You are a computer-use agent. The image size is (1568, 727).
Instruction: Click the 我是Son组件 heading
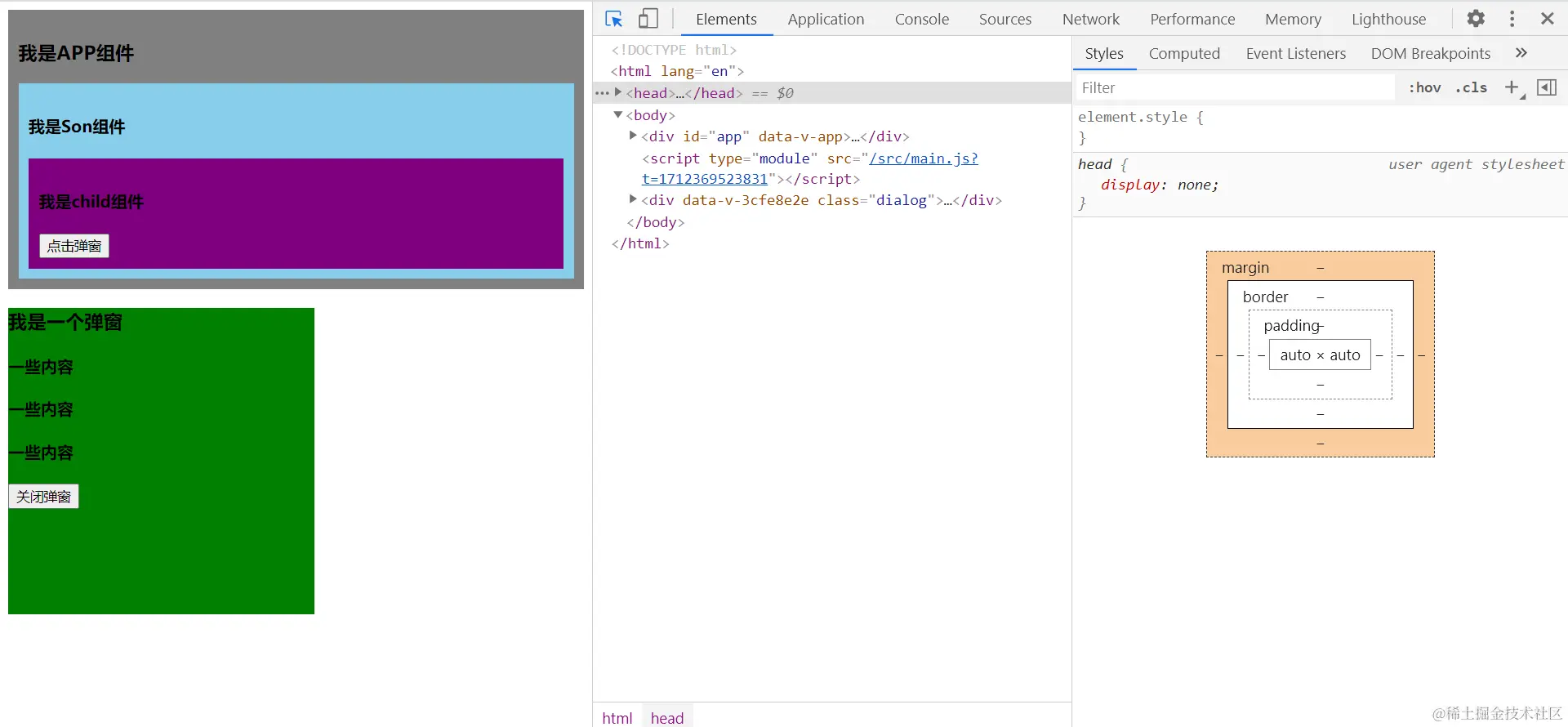pos(77,127)
